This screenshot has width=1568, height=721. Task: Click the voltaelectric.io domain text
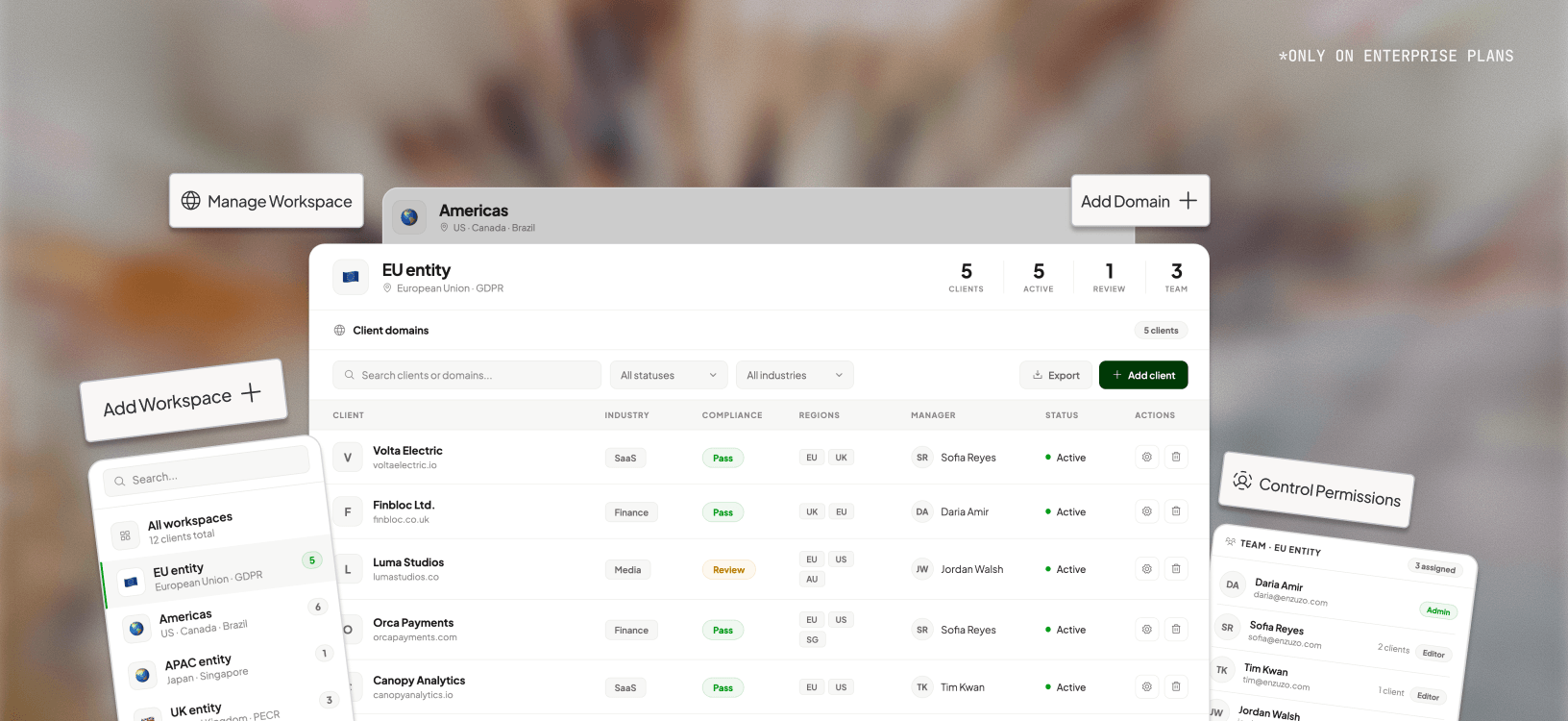[x=404, y=465]
